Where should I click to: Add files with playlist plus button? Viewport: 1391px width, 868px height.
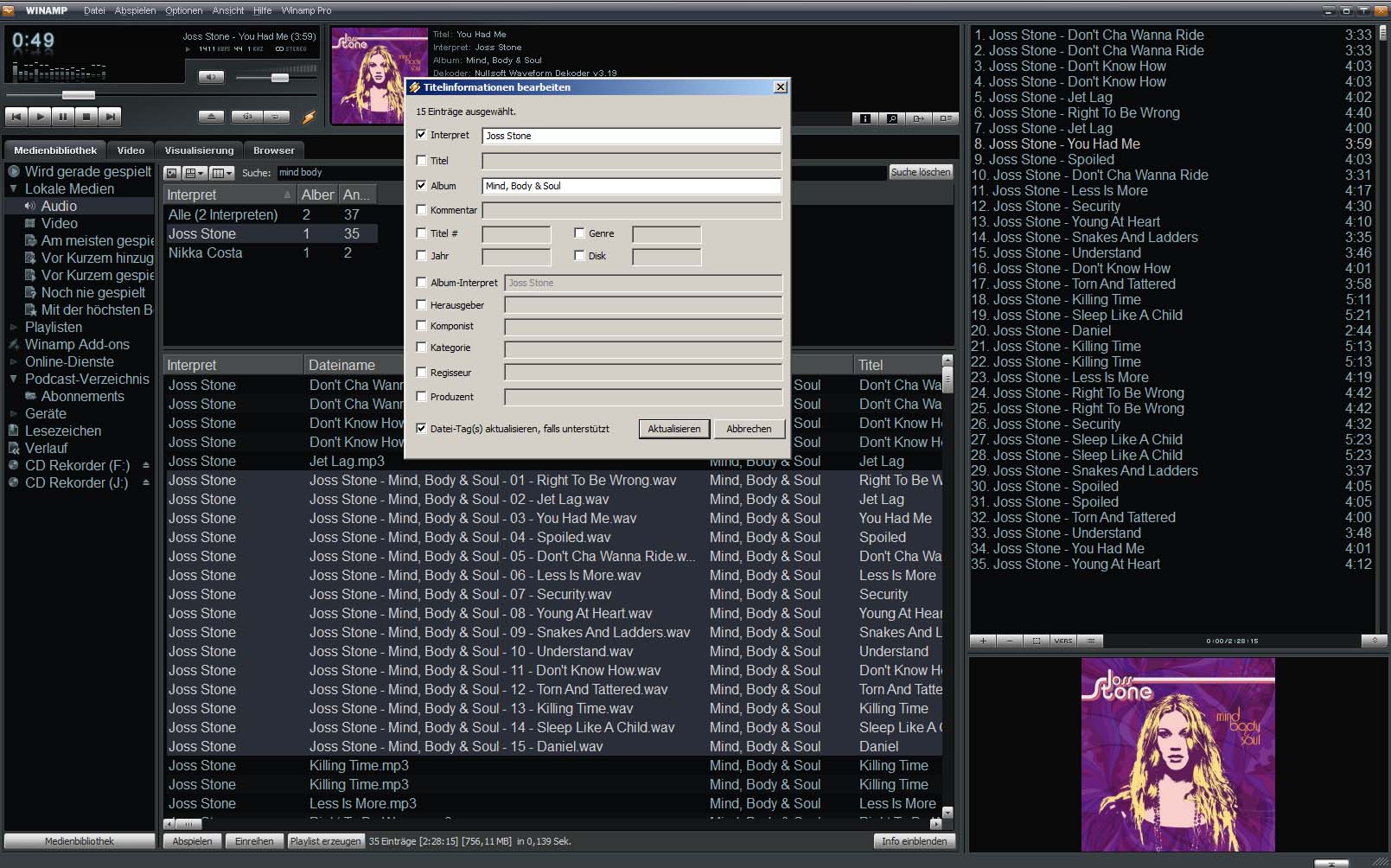point(983,641)
